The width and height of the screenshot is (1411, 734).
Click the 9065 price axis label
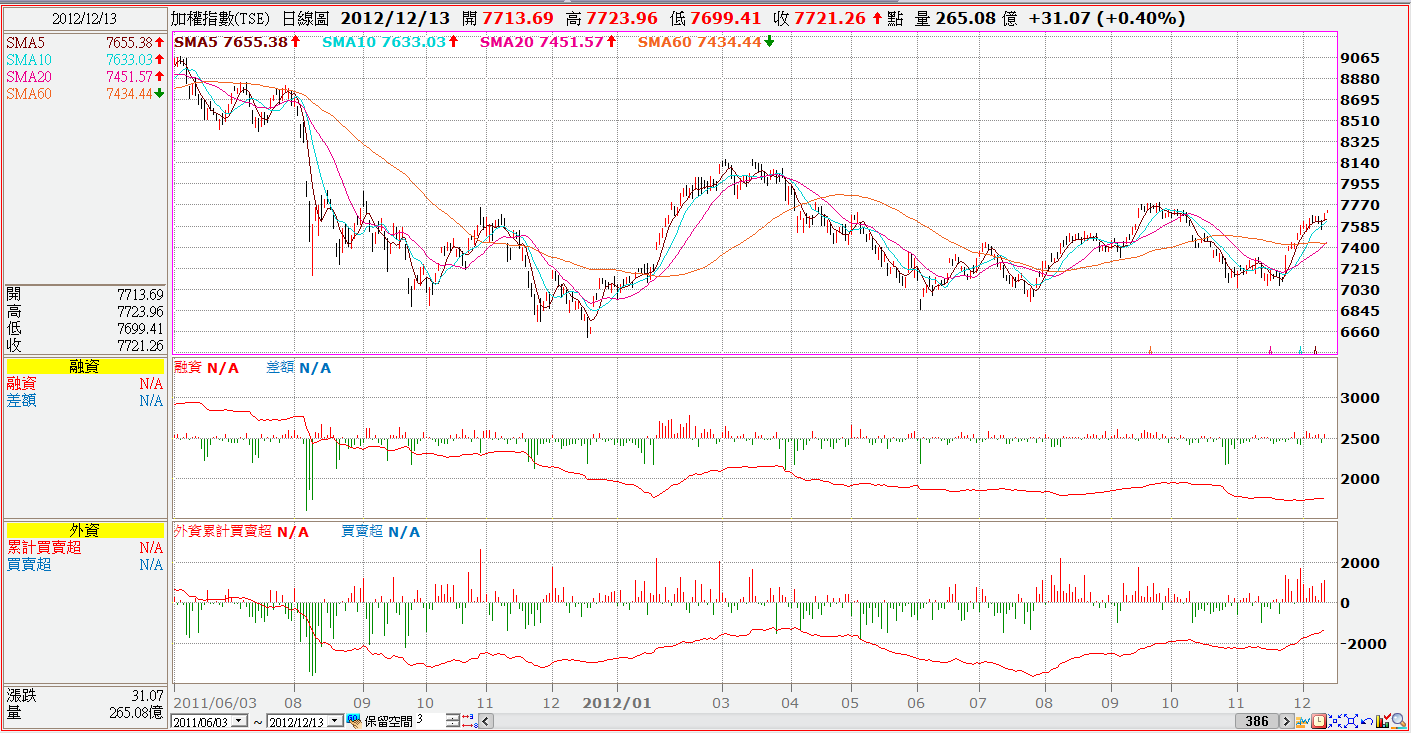(x=1359, y=58)
